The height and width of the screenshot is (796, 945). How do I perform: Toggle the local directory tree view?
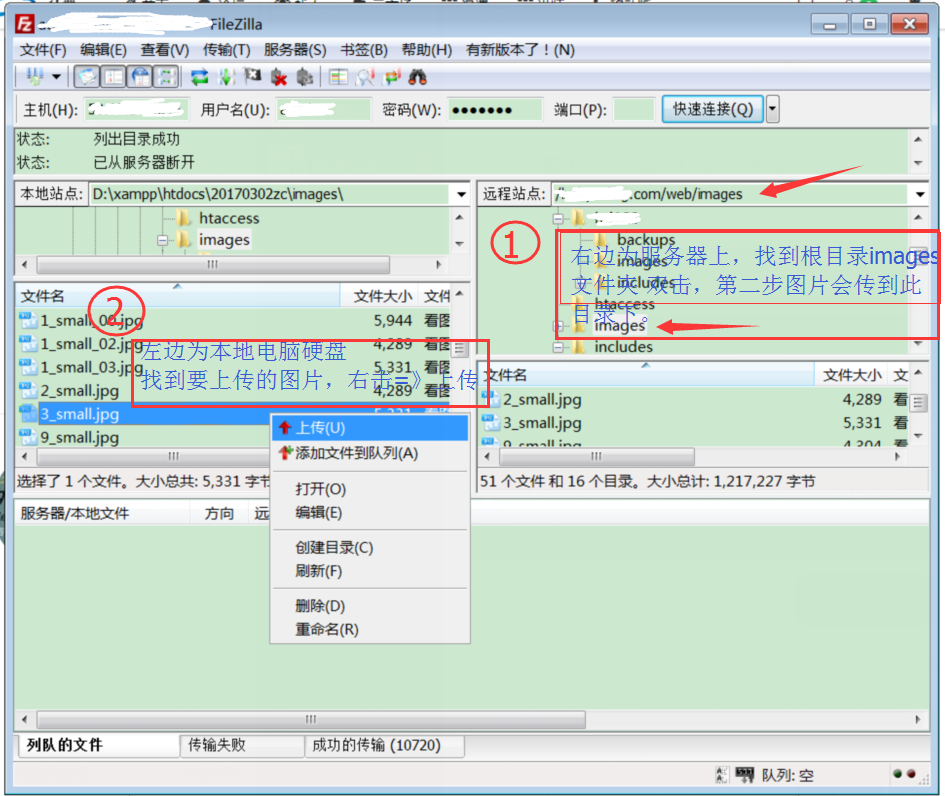(x=114, y=77)
